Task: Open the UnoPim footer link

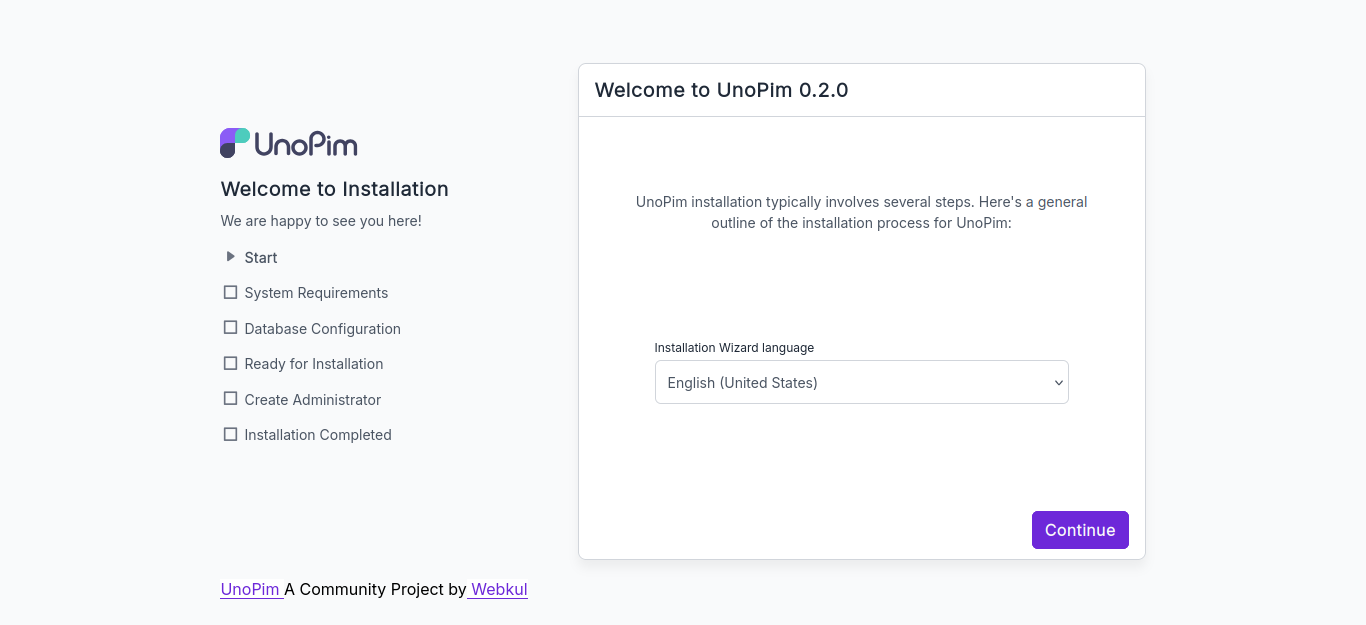Action: point(250,589)
